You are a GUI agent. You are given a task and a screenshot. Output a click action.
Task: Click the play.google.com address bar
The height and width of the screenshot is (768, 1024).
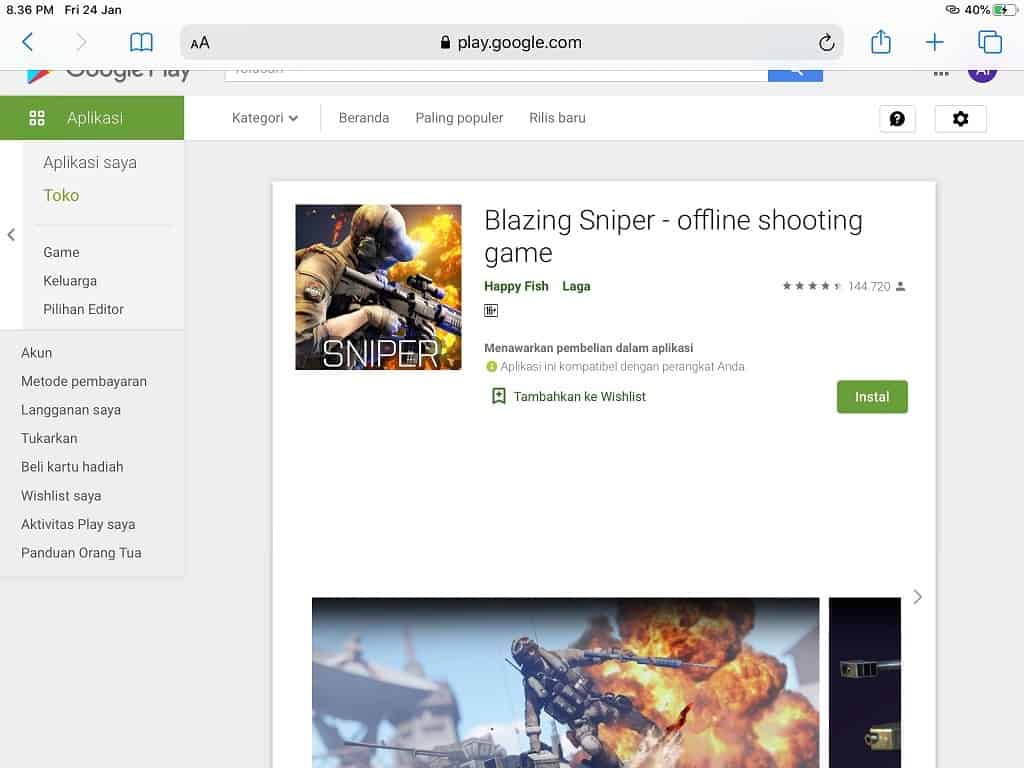point(511,42)
